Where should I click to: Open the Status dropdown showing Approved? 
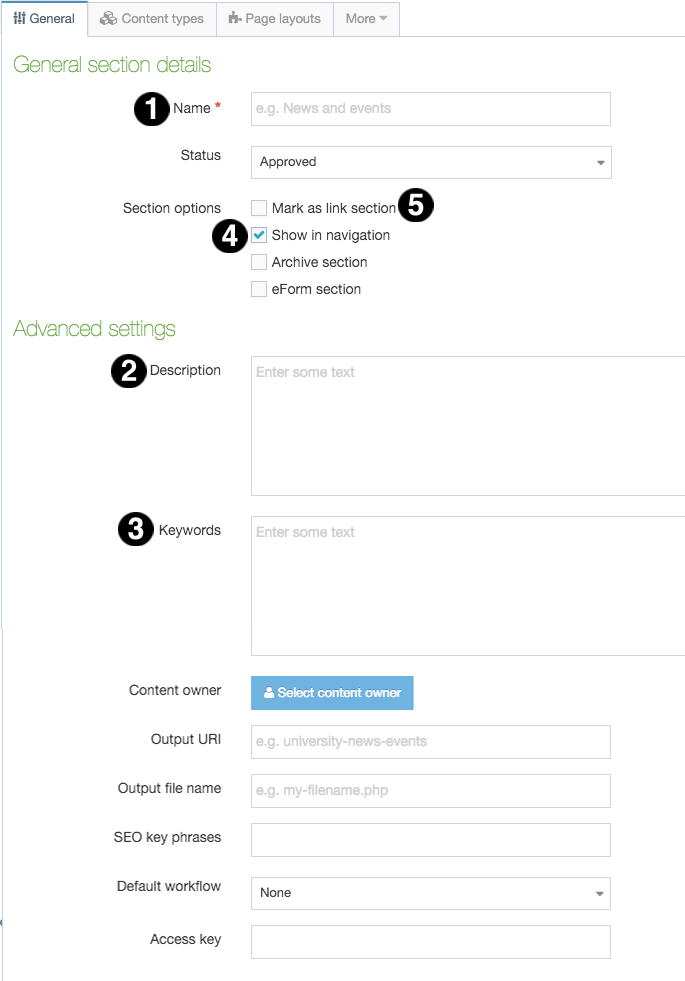tap(430, 162)
